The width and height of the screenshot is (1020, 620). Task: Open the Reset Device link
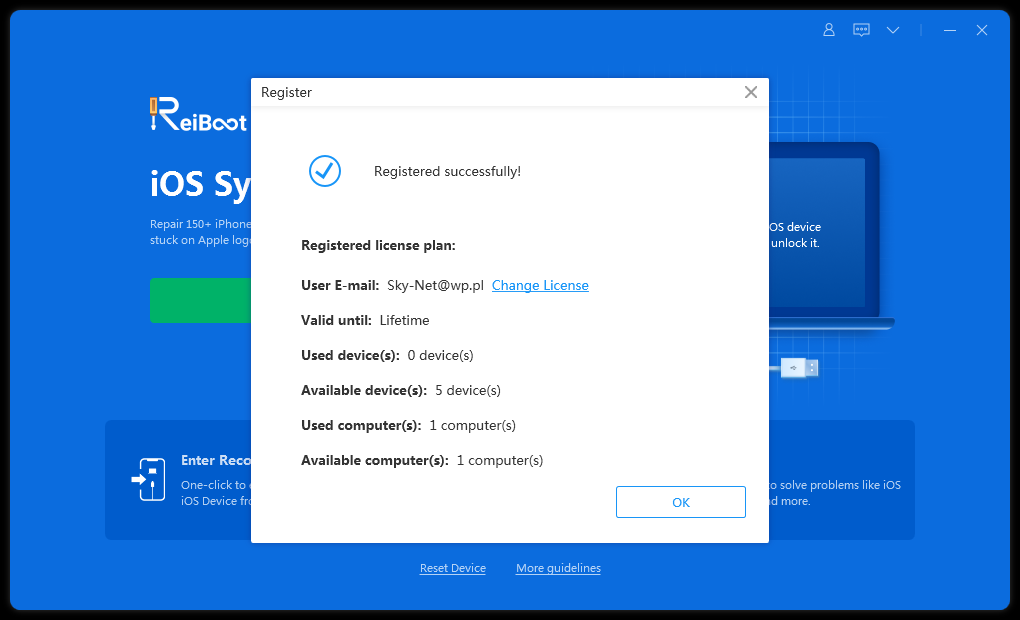pos(453,568)
